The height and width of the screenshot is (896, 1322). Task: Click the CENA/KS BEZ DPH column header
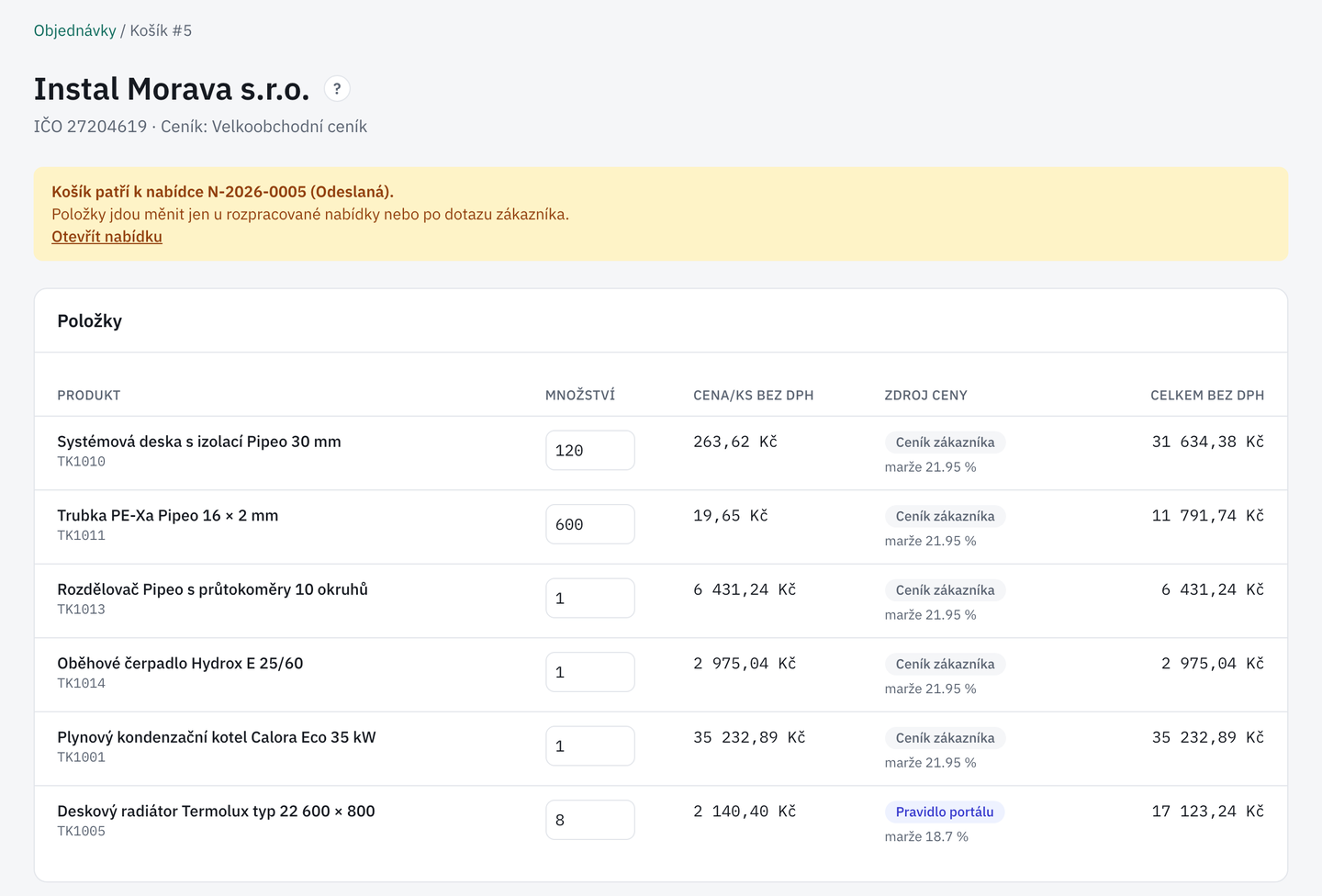pyautogui.click(x=754, y=396)
